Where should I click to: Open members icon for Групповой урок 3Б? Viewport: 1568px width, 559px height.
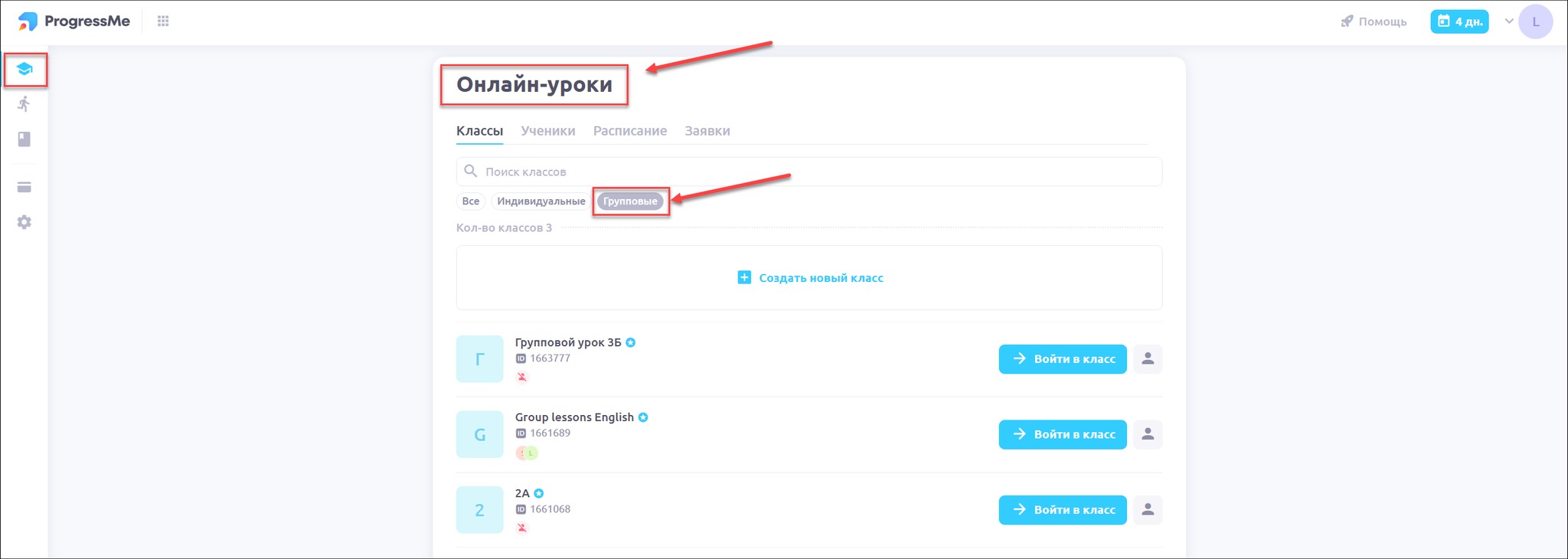point(1148,358)
